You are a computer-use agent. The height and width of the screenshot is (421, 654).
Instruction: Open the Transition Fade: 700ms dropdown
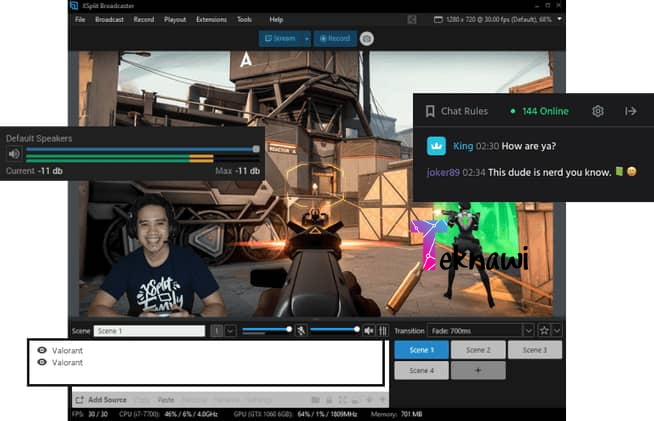coord(480,331)
